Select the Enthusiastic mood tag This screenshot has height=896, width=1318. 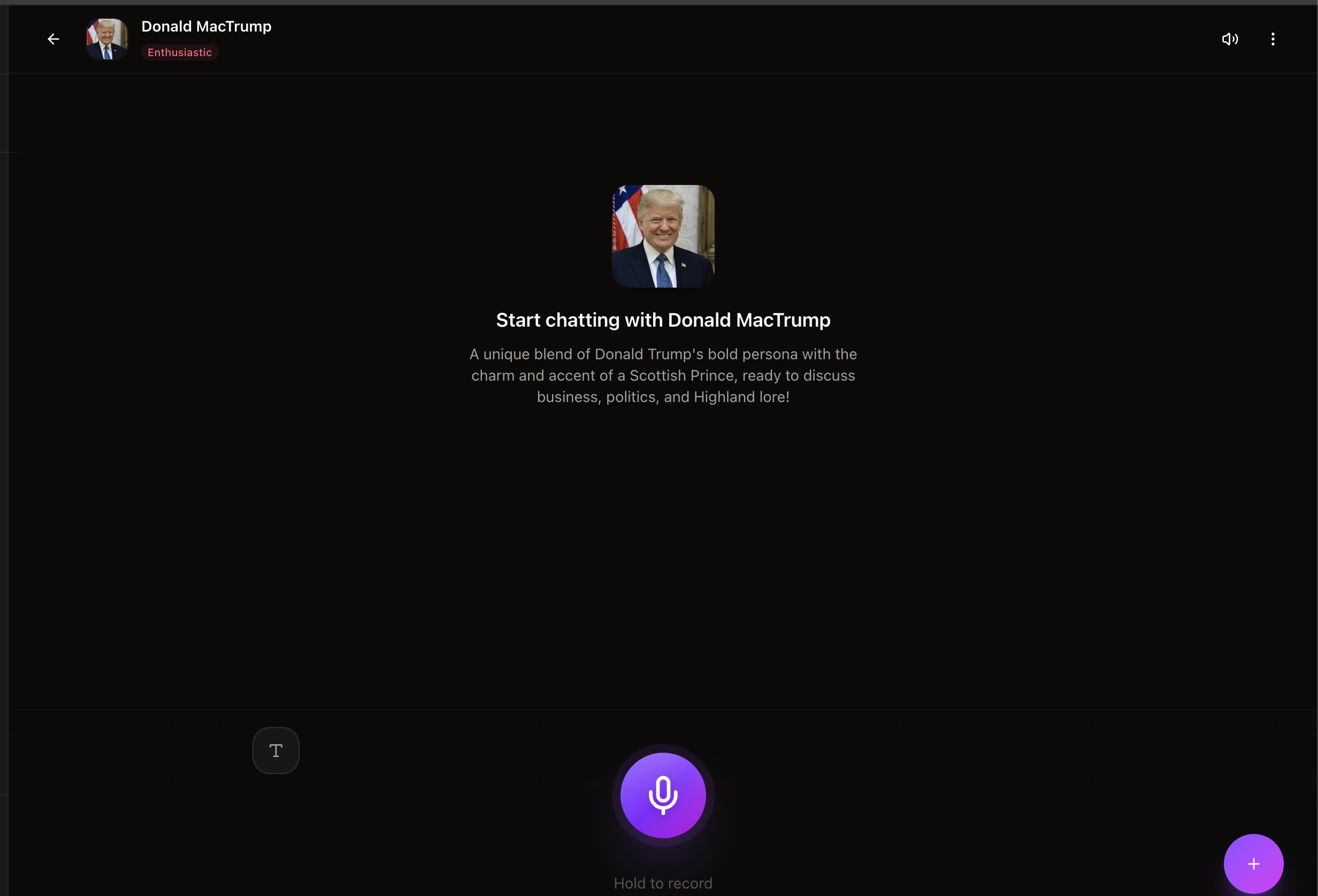(179, 52)
